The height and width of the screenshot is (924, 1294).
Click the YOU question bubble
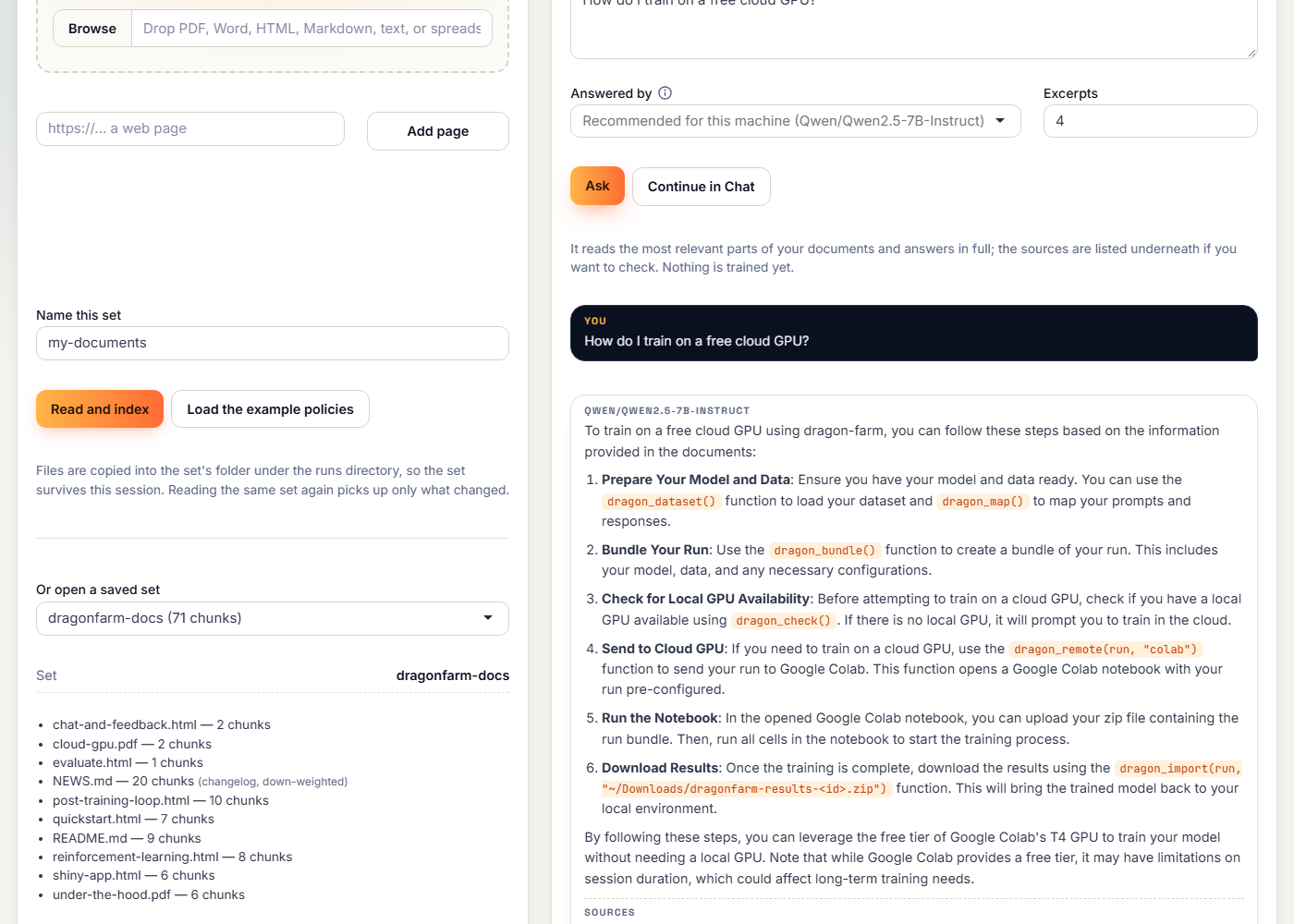click(914, 333)
